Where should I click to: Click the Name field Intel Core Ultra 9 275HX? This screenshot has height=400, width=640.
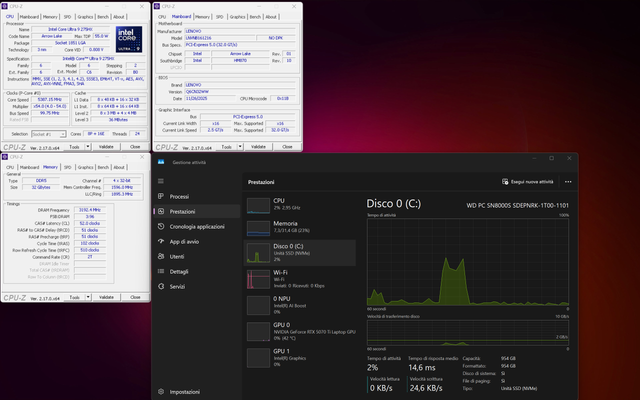(x=70, y=29)
